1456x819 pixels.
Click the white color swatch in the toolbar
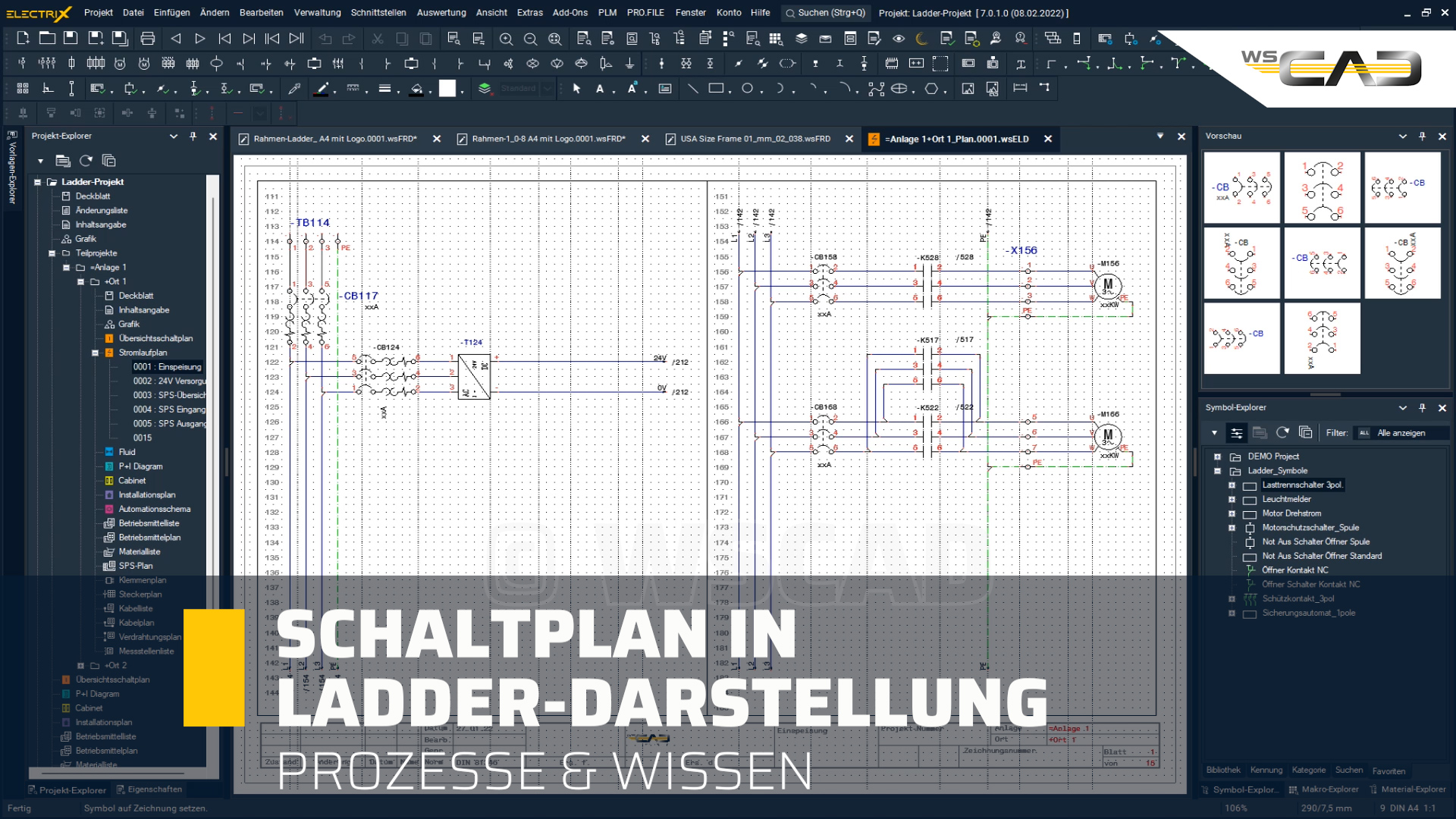tap(449, 88)
